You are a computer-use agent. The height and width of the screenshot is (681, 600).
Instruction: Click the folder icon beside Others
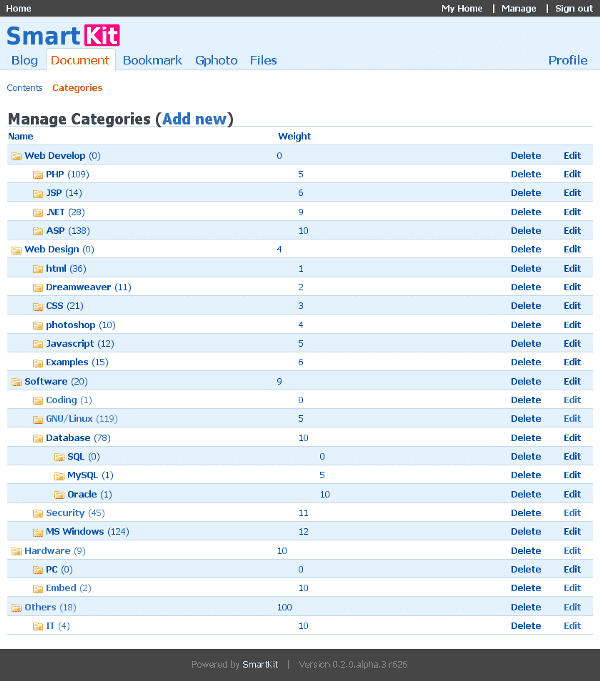[17, 608]
